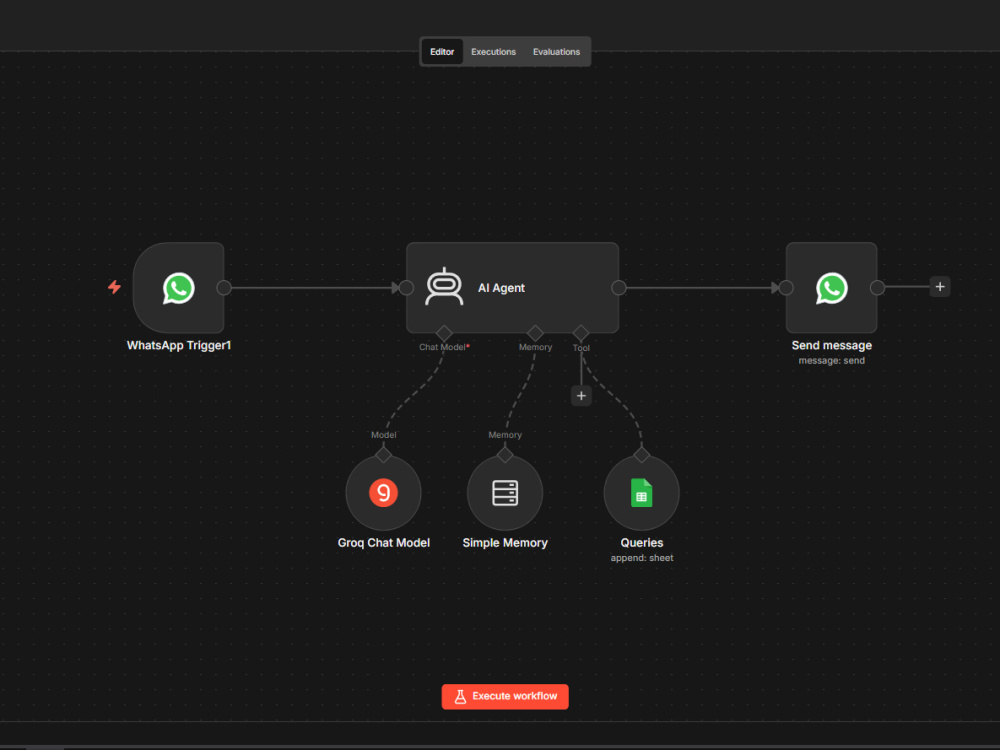Click the 'message: send' subtitle
1000x750 pixels.
[x=832, y=361]
